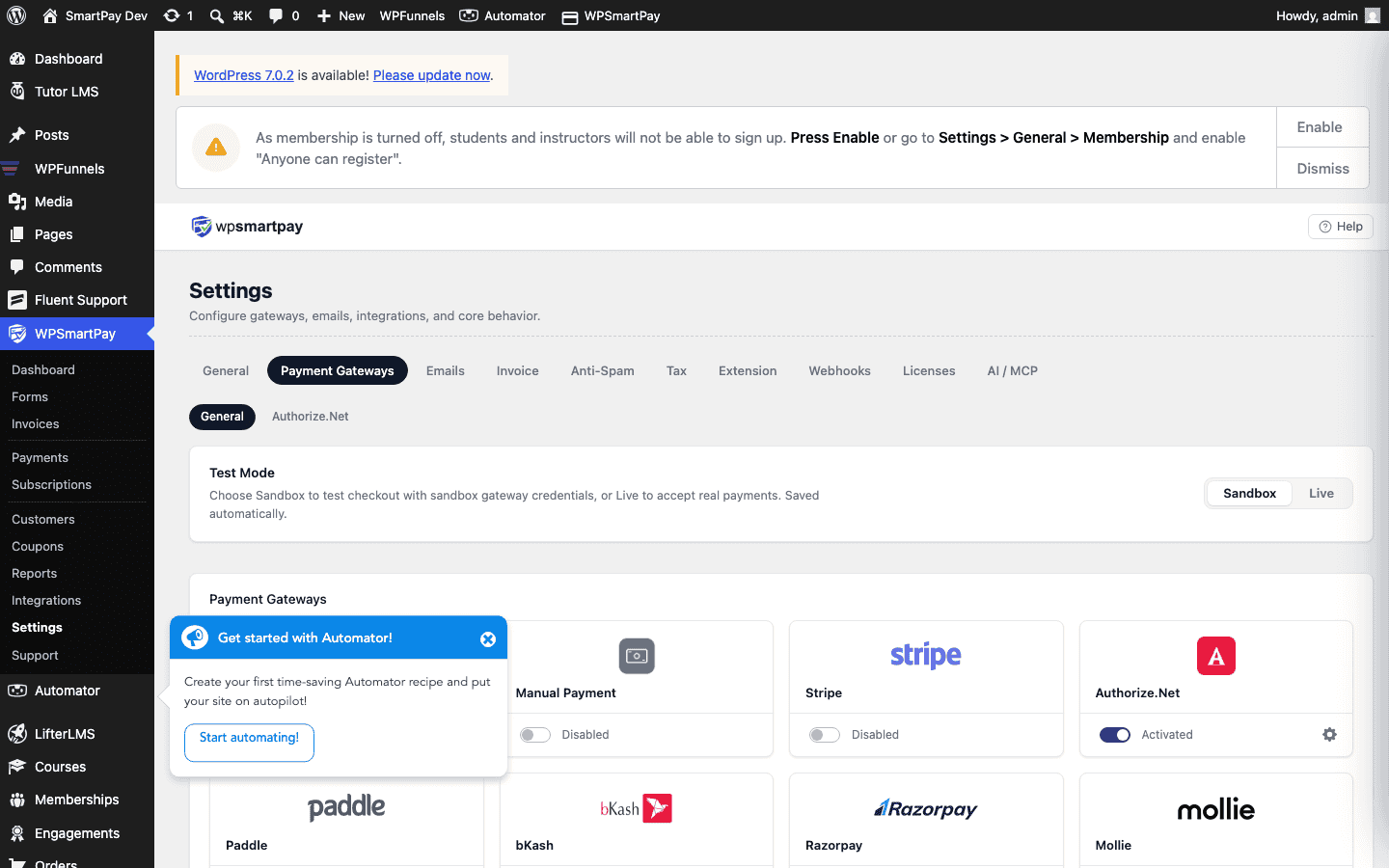Image resolution: width=1389 pixels, height=868 pixels.
Task: Open the General settings tab
Action: (x=226, y=371)
